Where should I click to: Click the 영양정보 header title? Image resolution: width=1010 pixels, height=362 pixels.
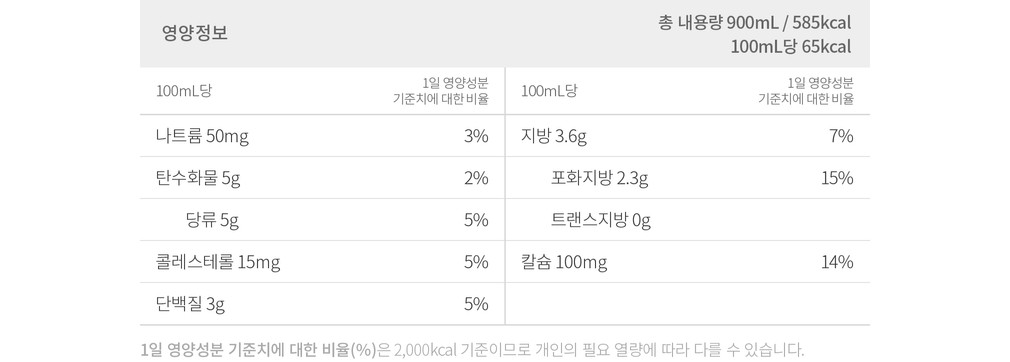(195, 33)
